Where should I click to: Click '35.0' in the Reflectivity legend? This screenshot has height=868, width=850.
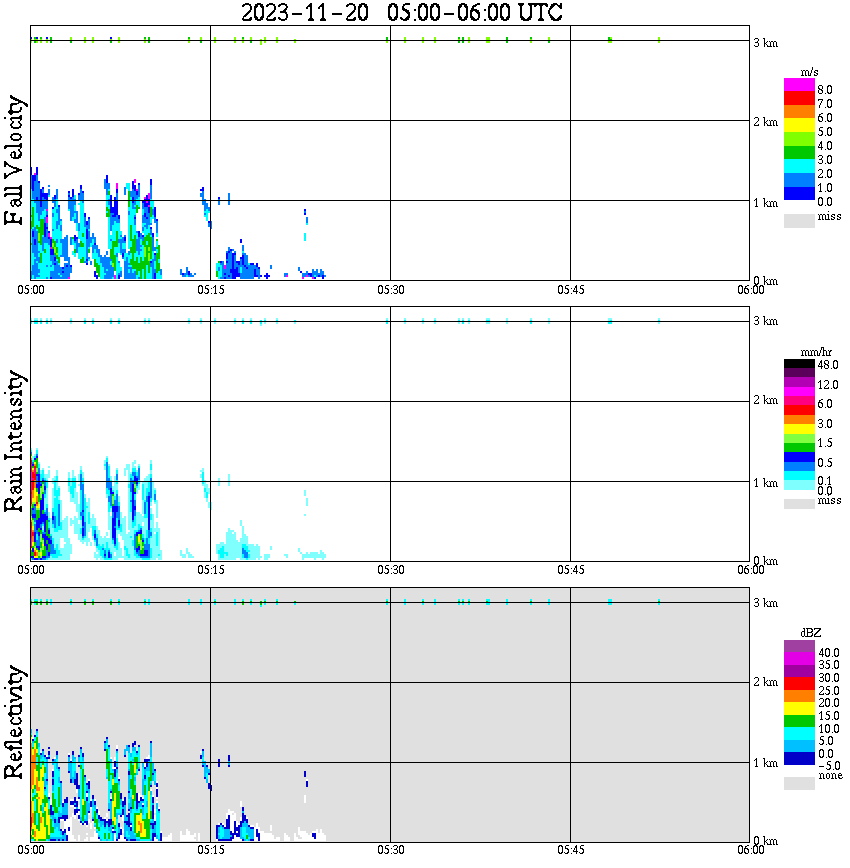click(829, 665)
